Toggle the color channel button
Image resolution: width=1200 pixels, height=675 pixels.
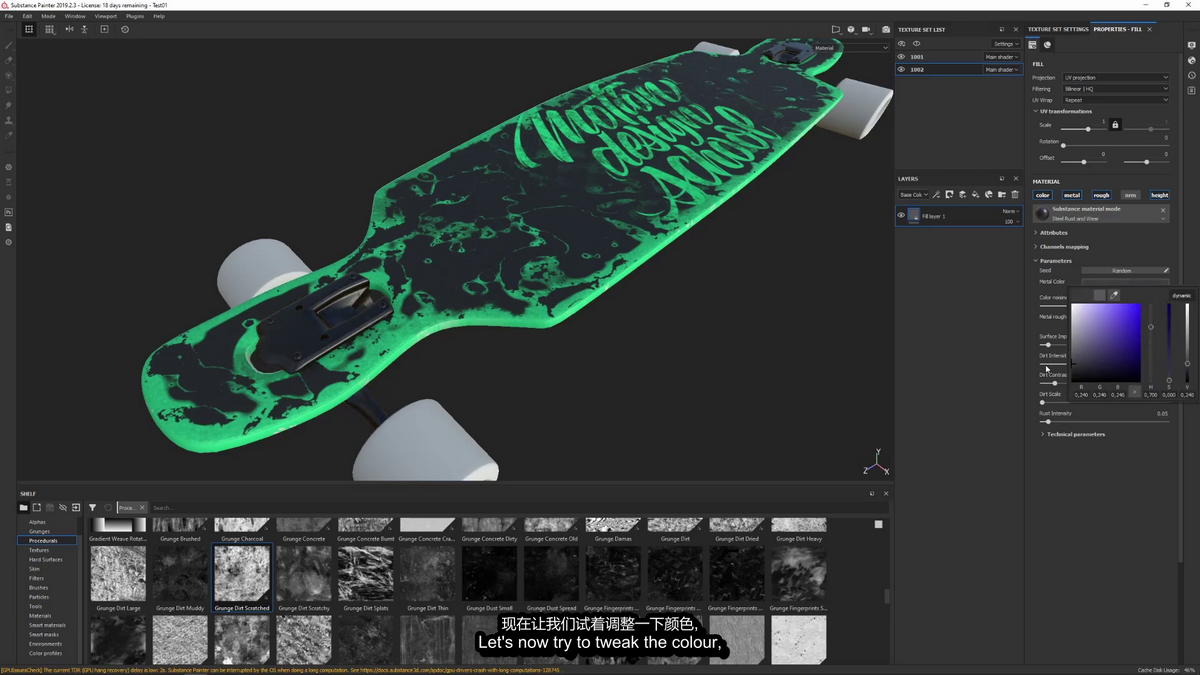point(1043,195)
